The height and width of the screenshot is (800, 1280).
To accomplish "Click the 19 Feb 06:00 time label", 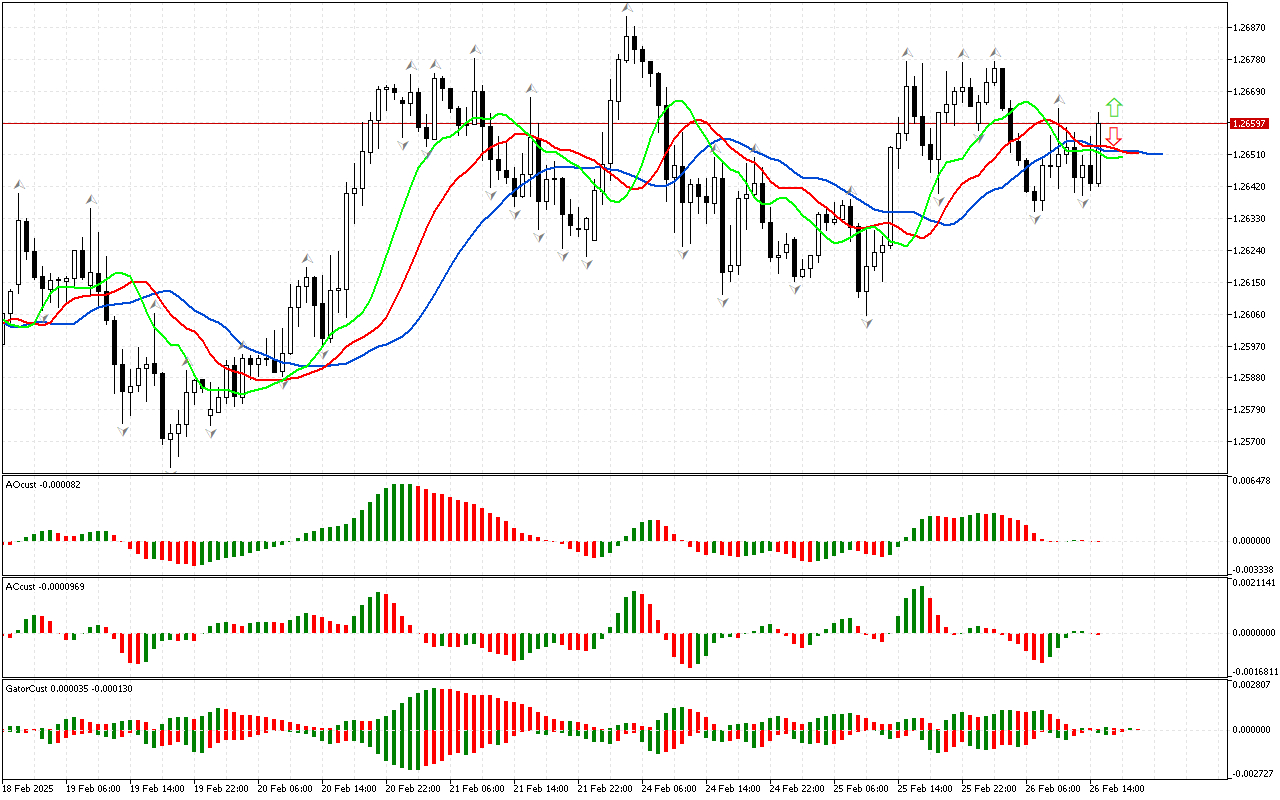I will [93, 788].
